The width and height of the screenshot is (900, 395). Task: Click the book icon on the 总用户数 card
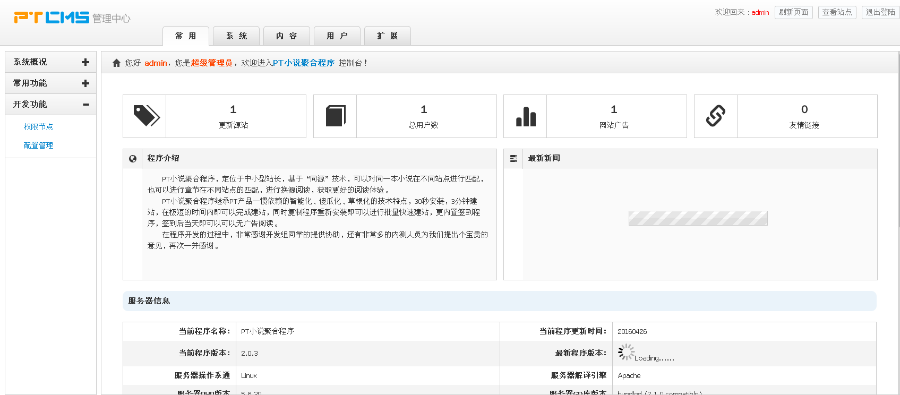coord(336,116)
